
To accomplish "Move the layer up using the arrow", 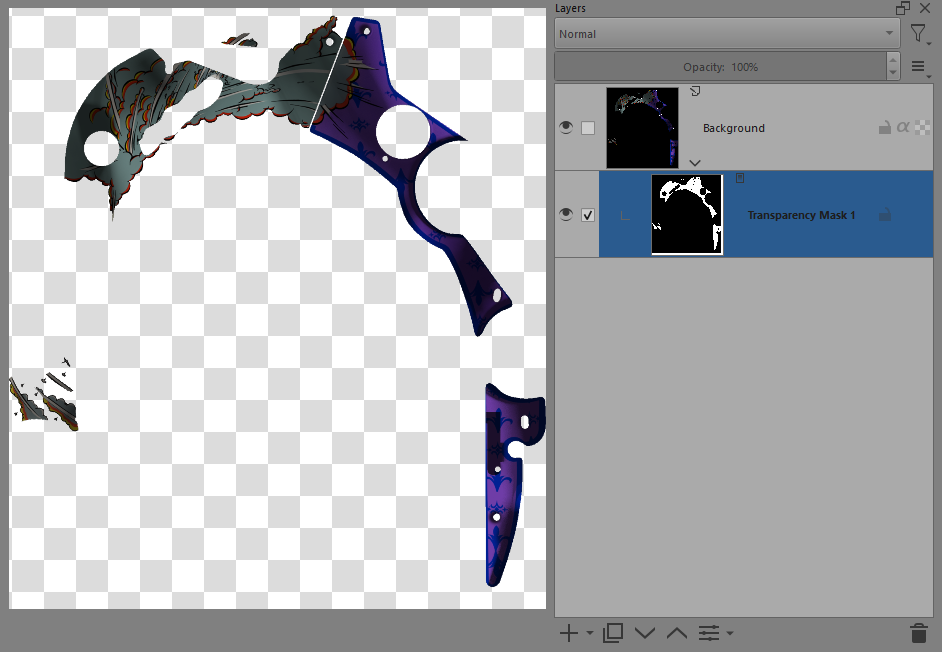I will (x=677, y=633).
